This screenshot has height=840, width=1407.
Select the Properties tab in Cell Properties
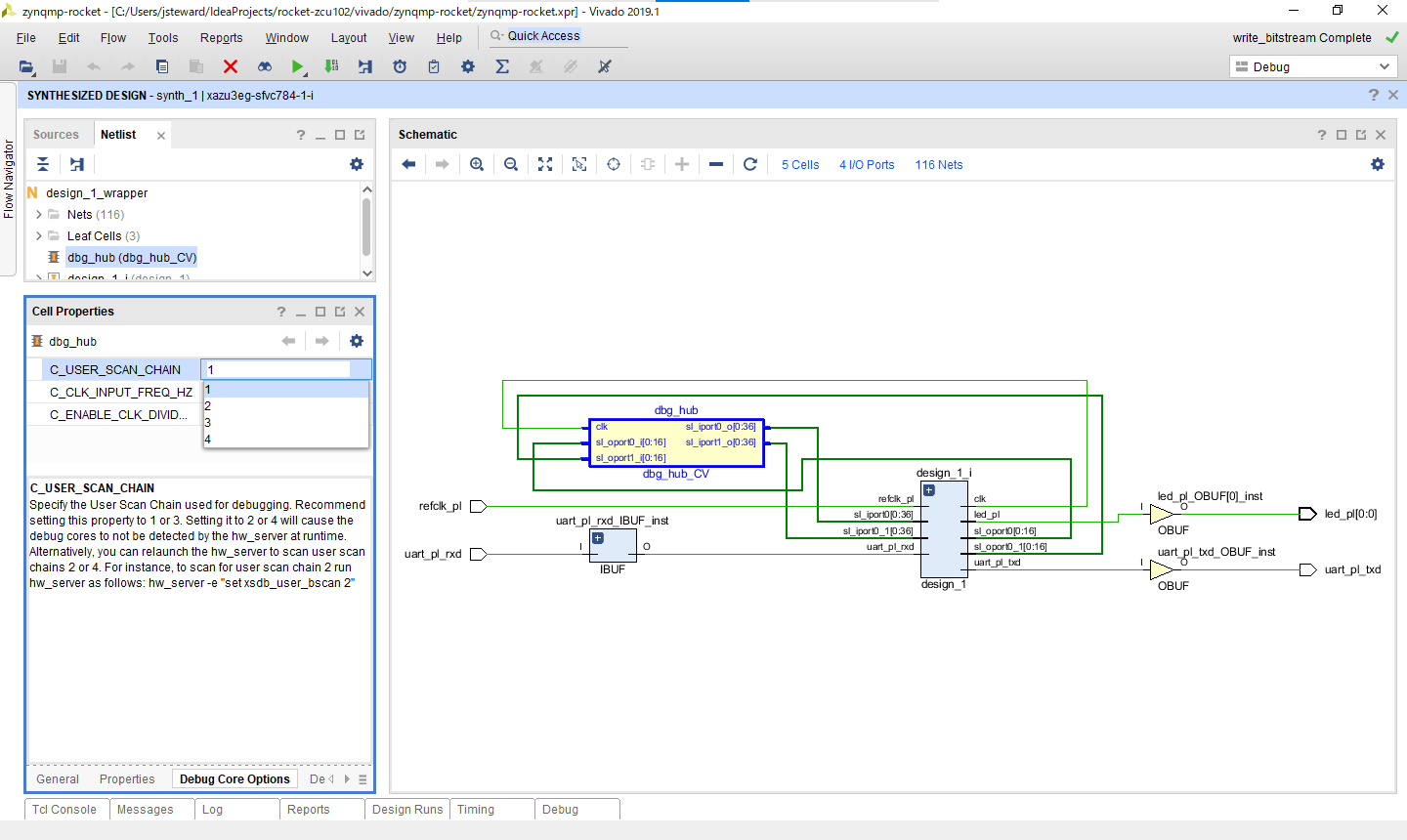[127, 779]
